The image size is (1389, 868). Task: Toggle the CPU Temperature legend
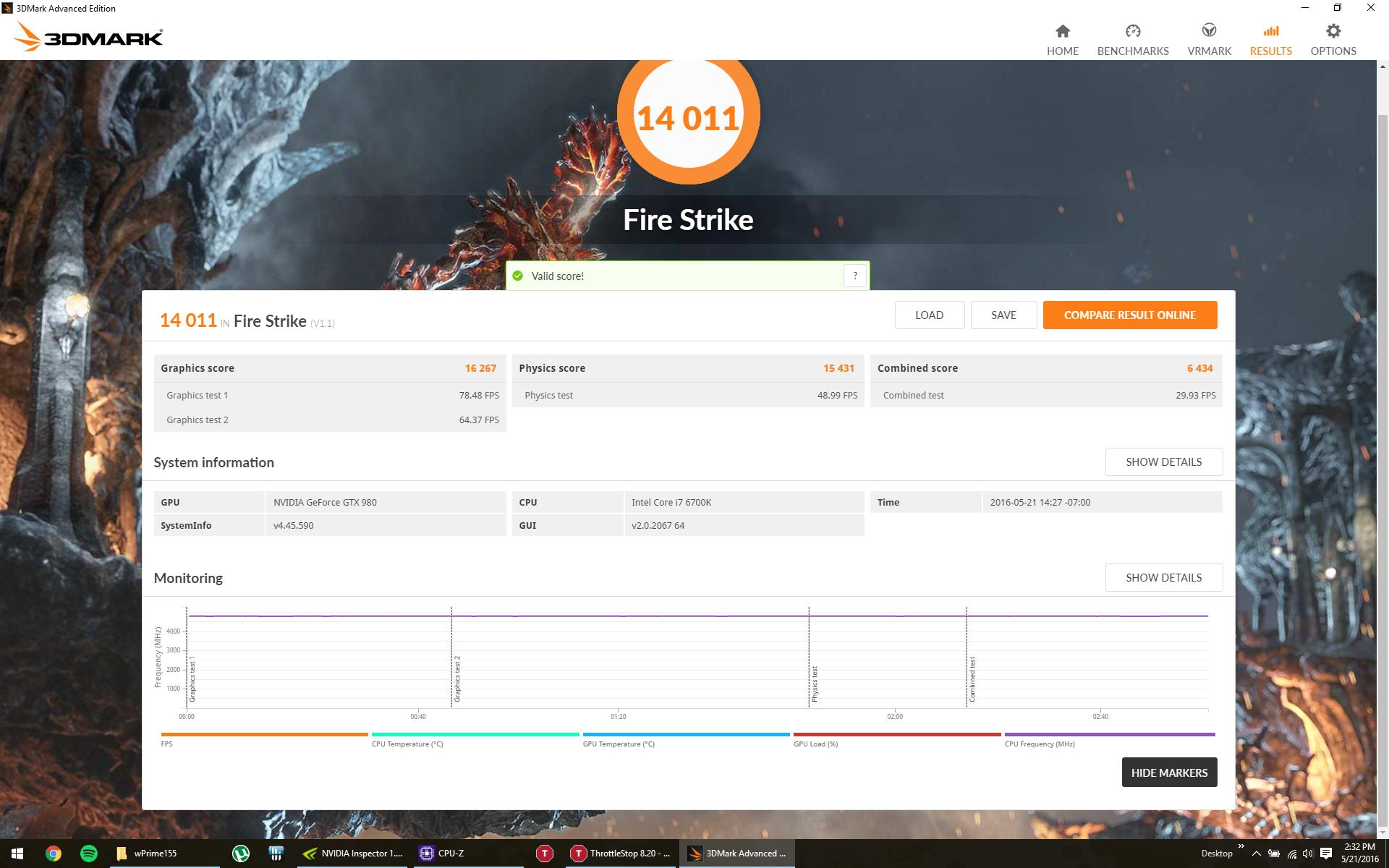pyautogui.click(x=475, y=739)
